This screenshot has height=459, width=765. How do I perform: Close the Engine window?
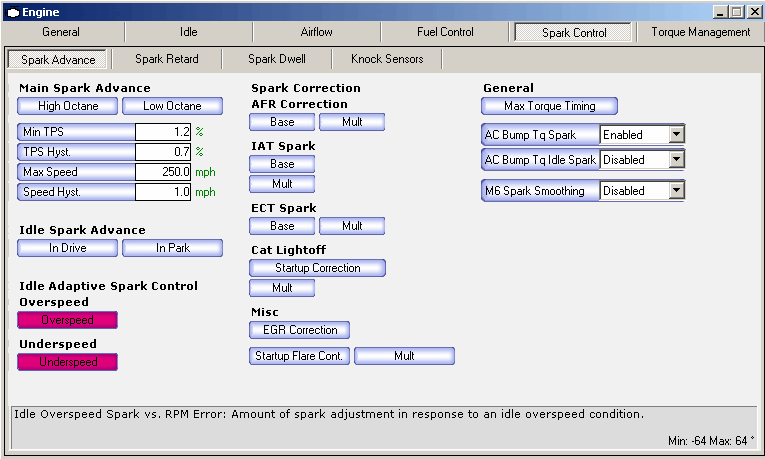(754, 12)
